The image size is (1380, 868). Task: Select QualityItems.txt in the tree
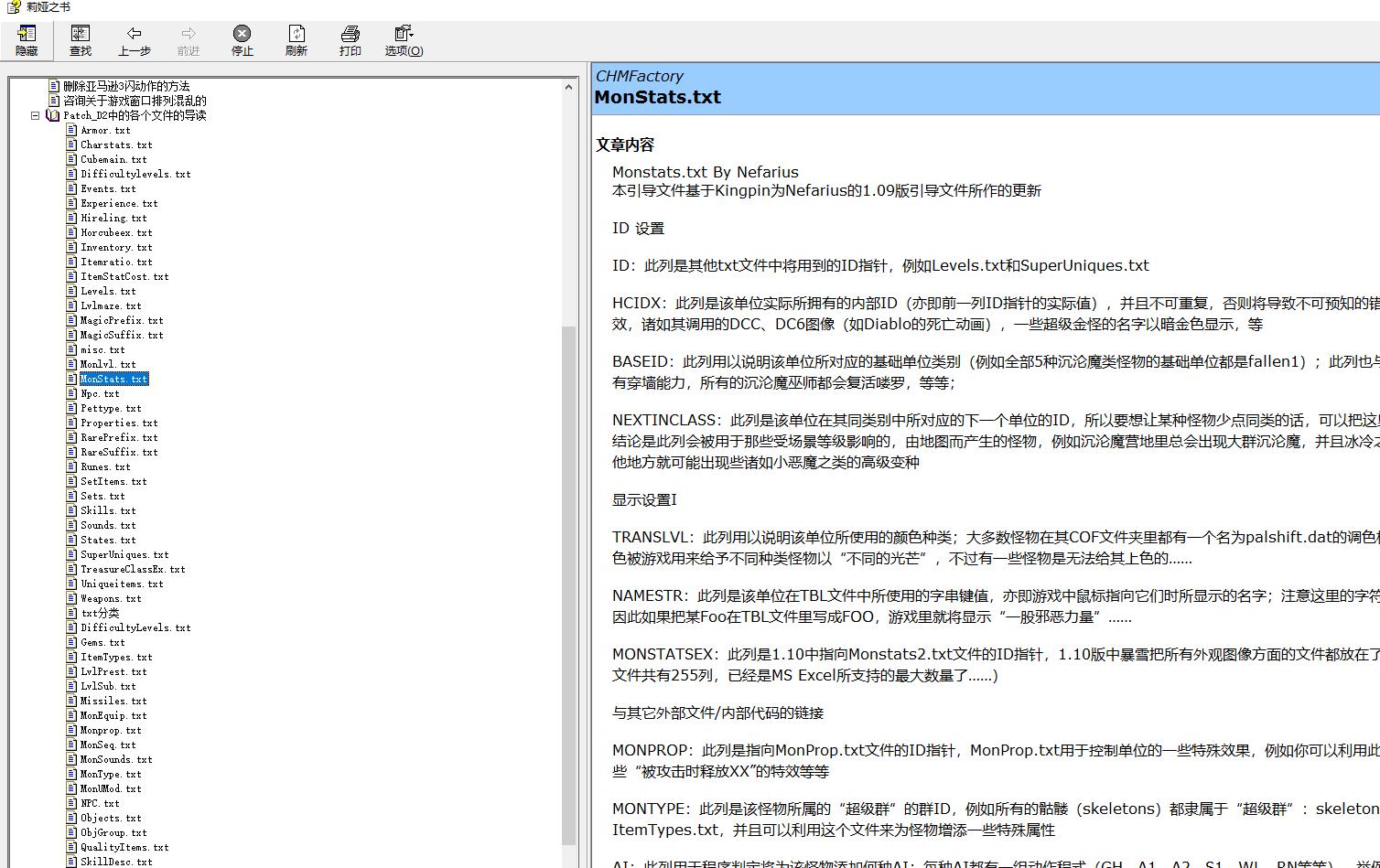(x=124, y=847)
